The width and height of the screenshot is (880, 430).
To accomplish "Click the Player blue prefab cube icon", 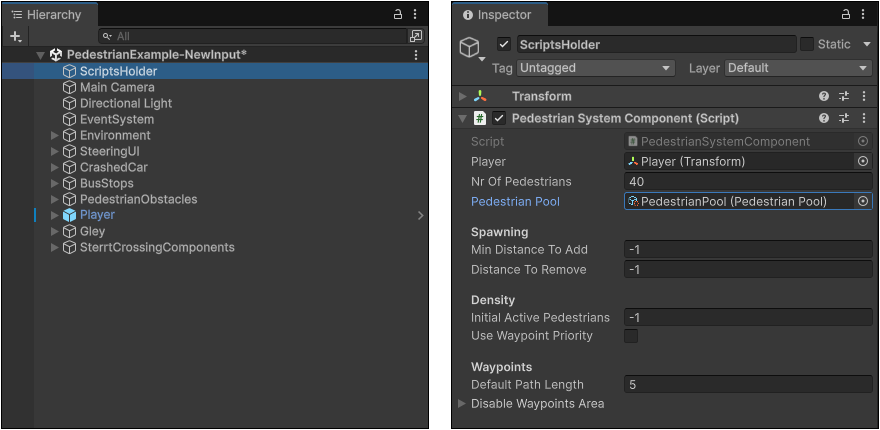I will tap(69, 215).
